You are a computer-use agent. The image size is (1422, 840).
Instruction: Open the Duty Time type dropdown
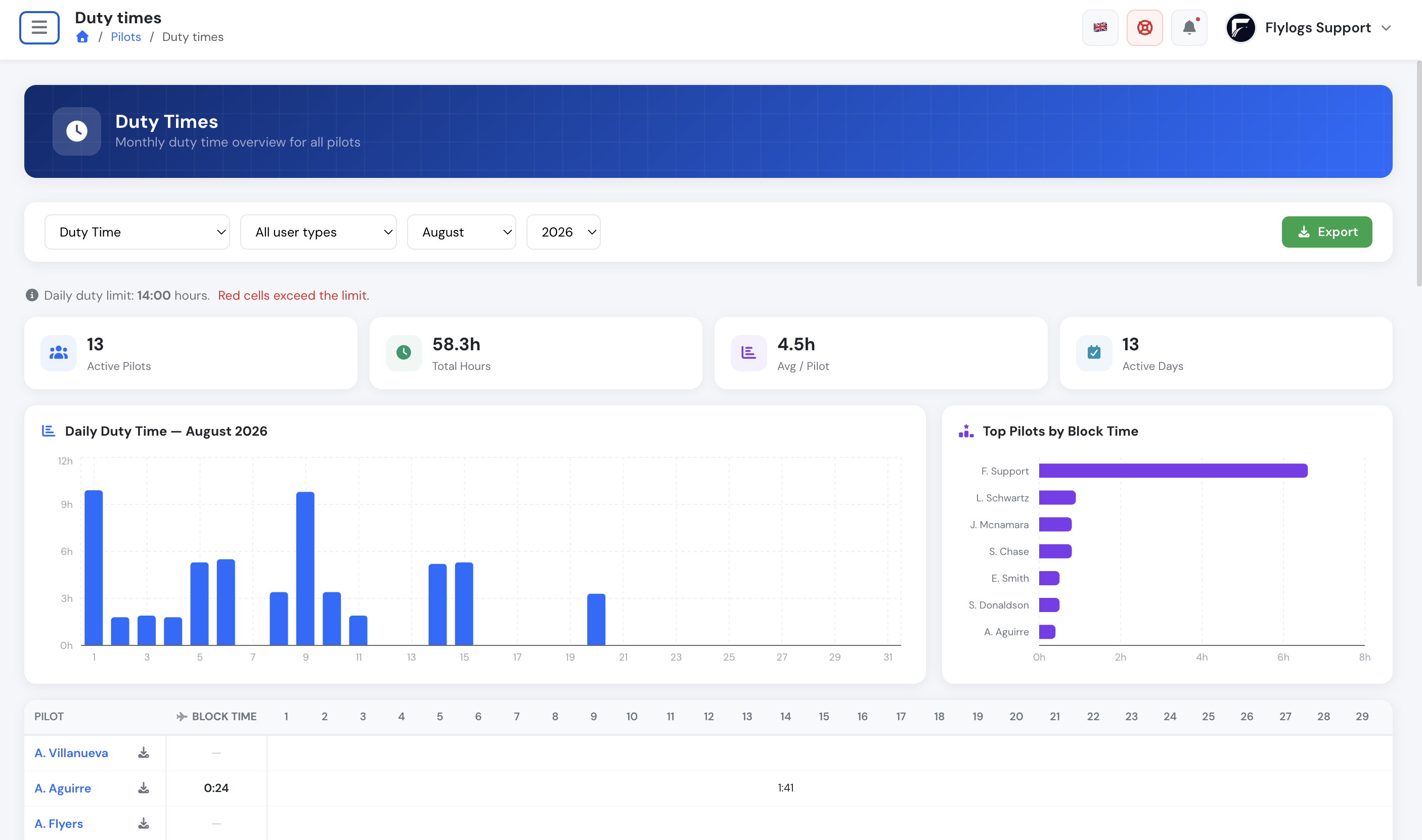coord(137,232)
